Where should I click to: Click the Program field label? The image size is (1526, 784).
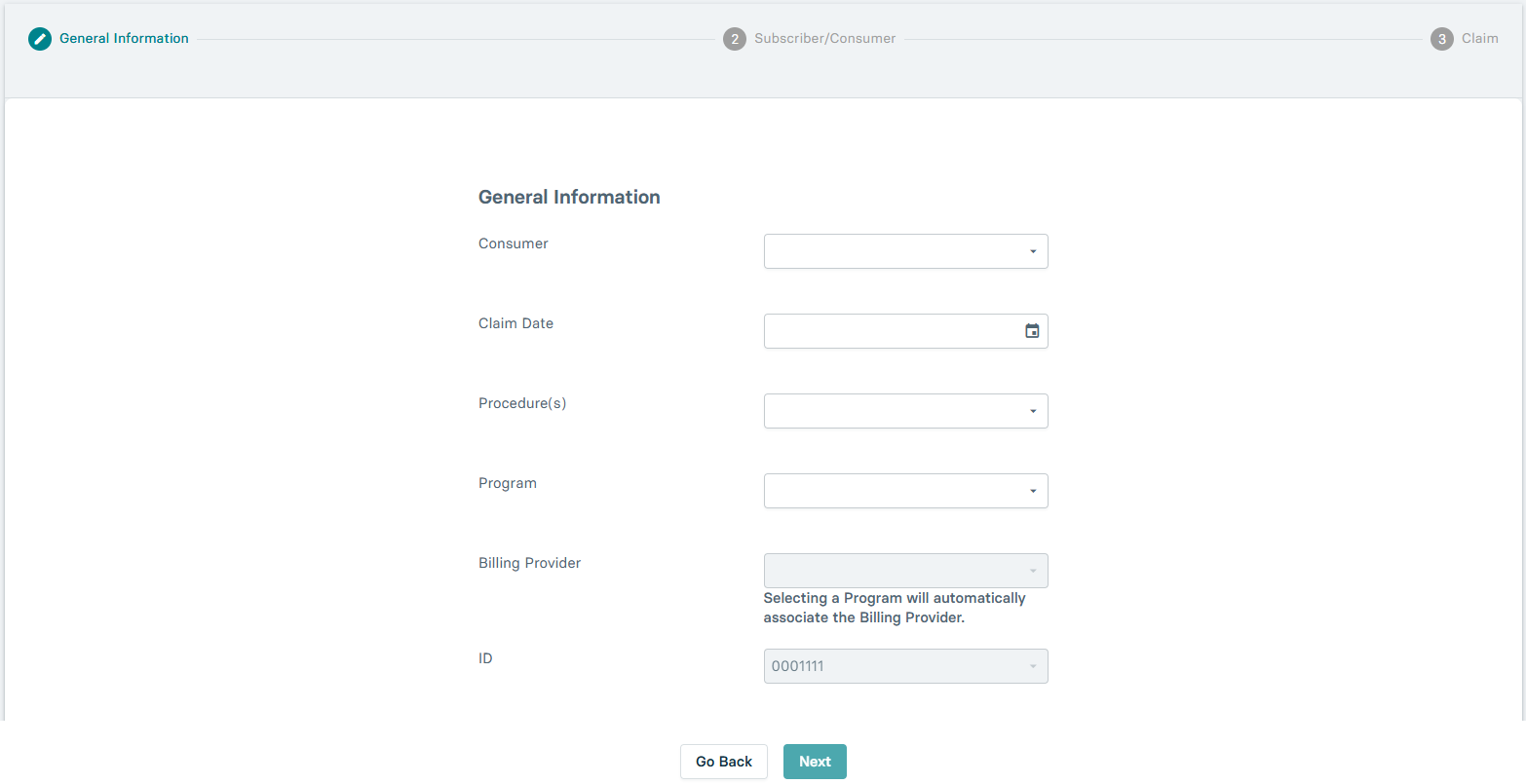508,483
